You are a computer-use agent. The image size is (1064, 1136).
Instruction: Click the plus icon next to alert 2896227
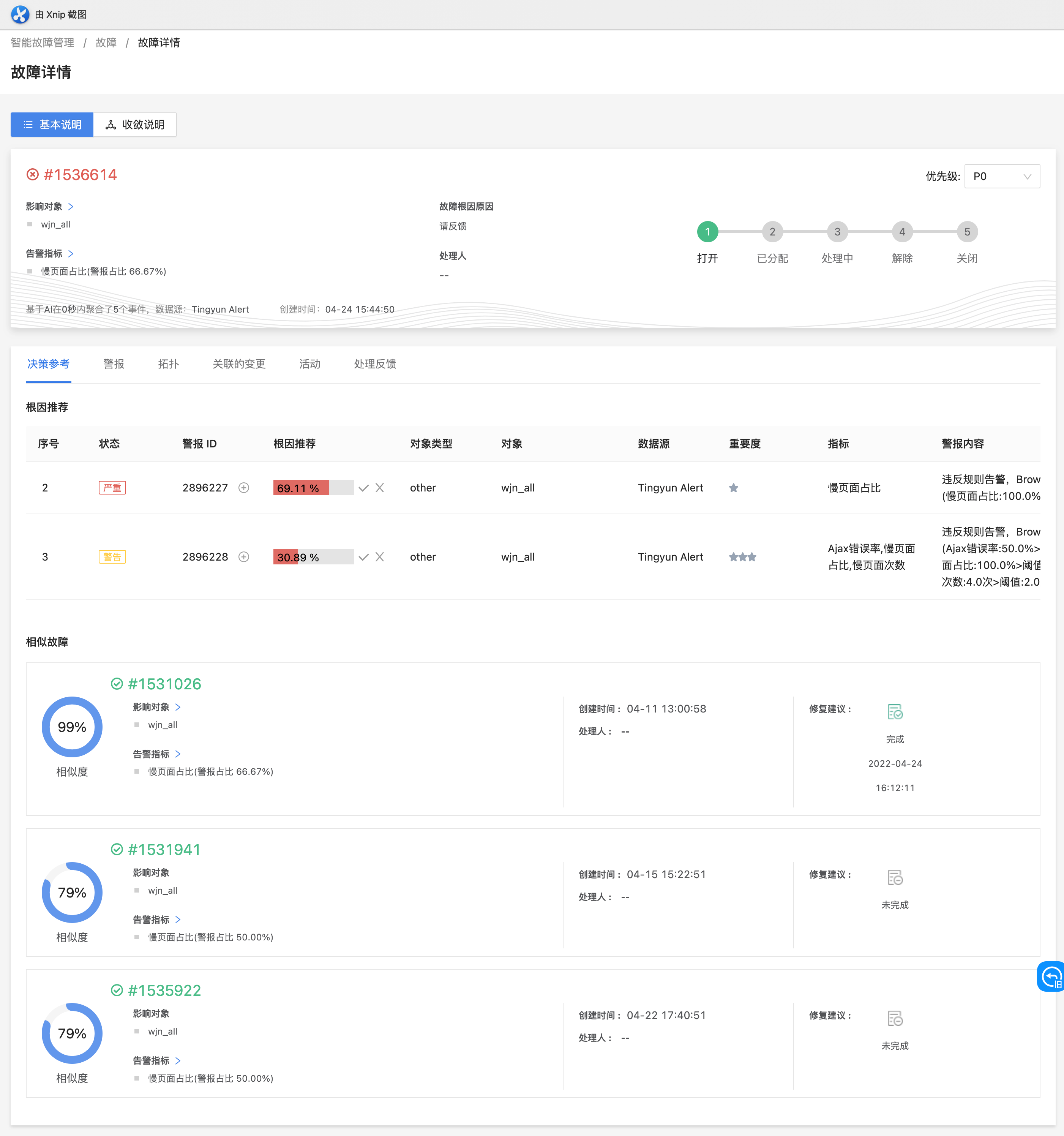[x=243, y=487]
